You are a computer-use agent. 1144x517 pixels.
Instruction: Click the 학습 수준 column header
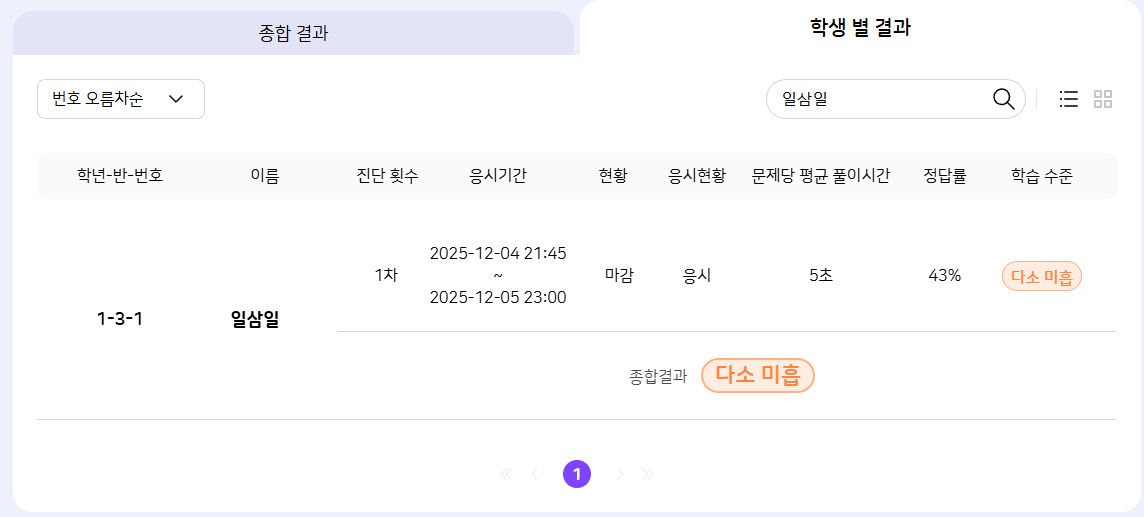click(1041, 176)
